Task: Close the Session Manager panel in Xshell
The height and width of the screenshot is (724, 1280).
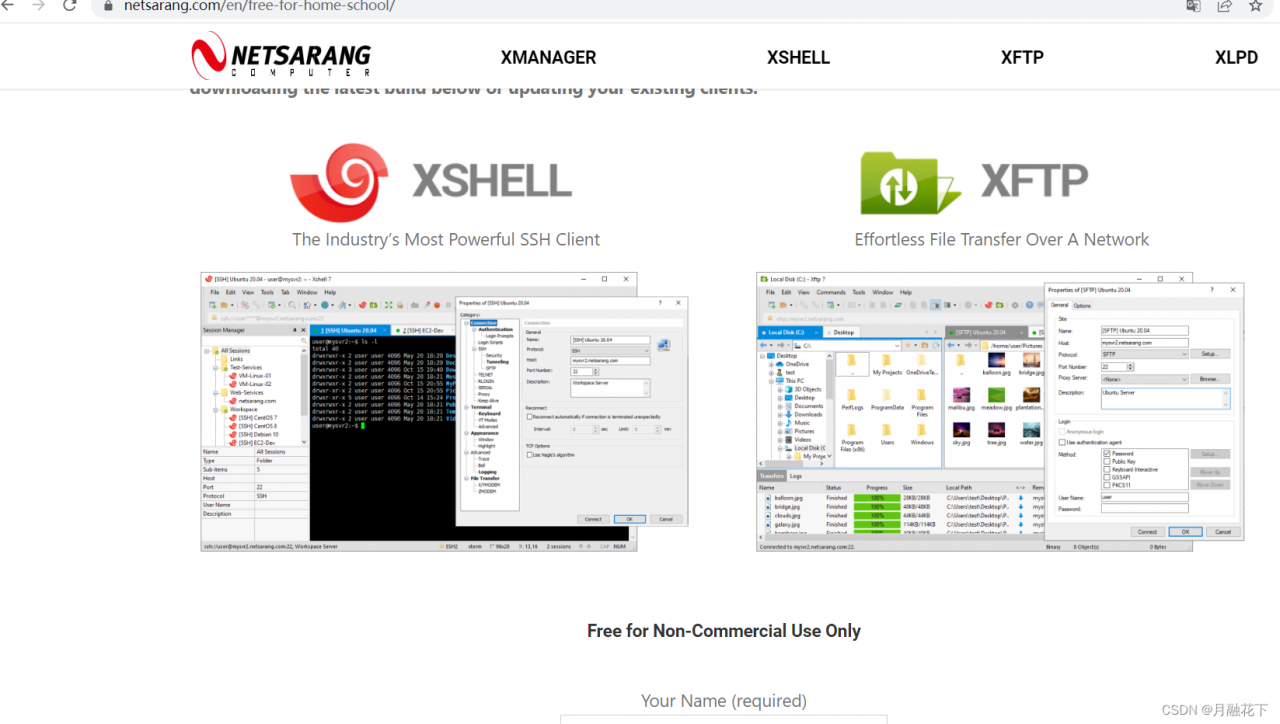Action: [x=302, y=330]
